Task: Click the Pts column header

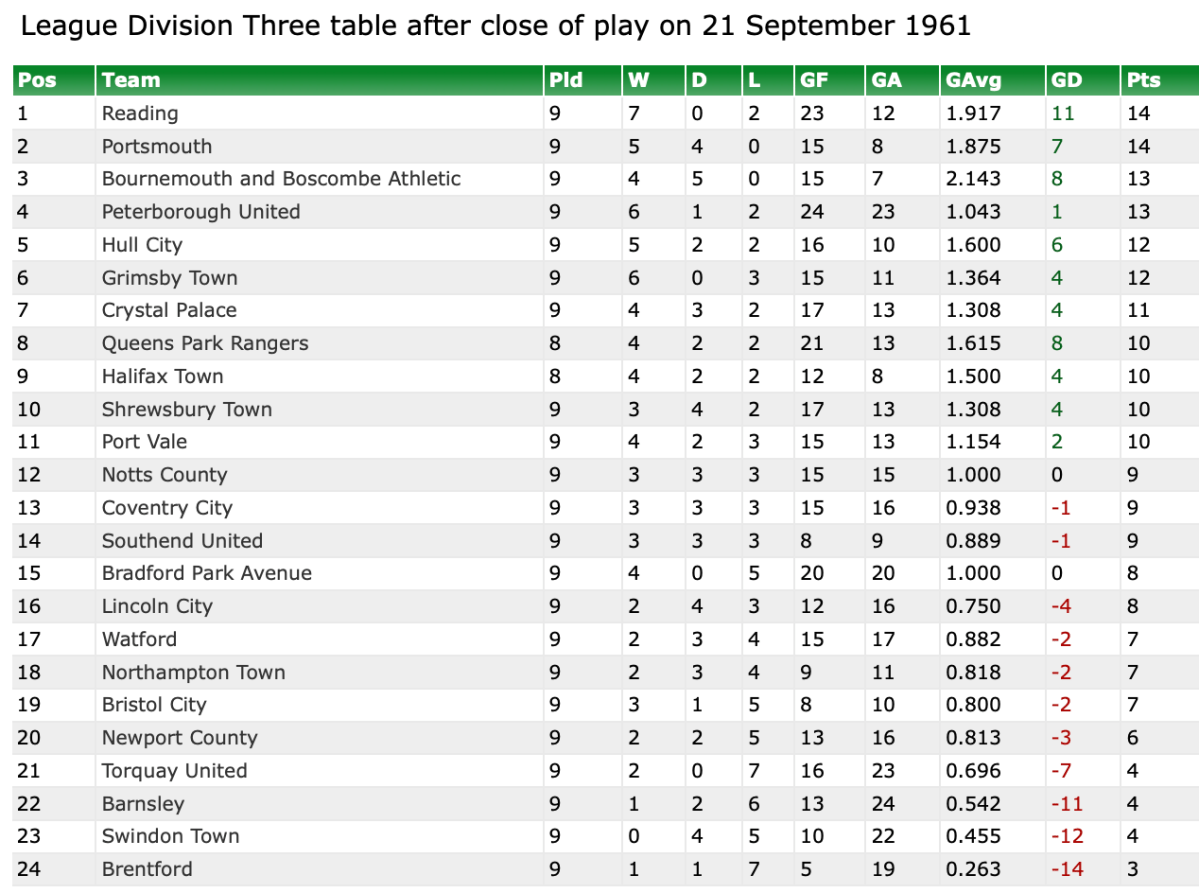Action: 1143,80
